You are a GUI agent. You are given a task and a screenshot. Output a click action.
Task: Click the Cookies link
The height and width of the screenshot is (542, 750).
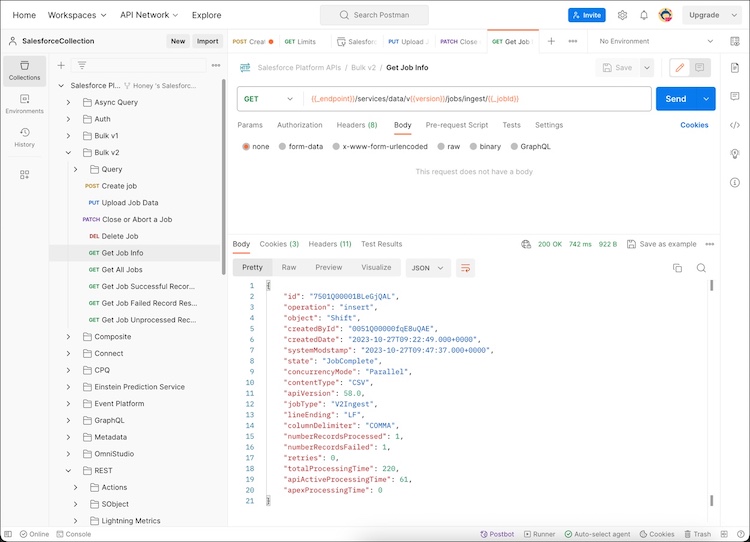pyautogui.click(x=694, y=125)
